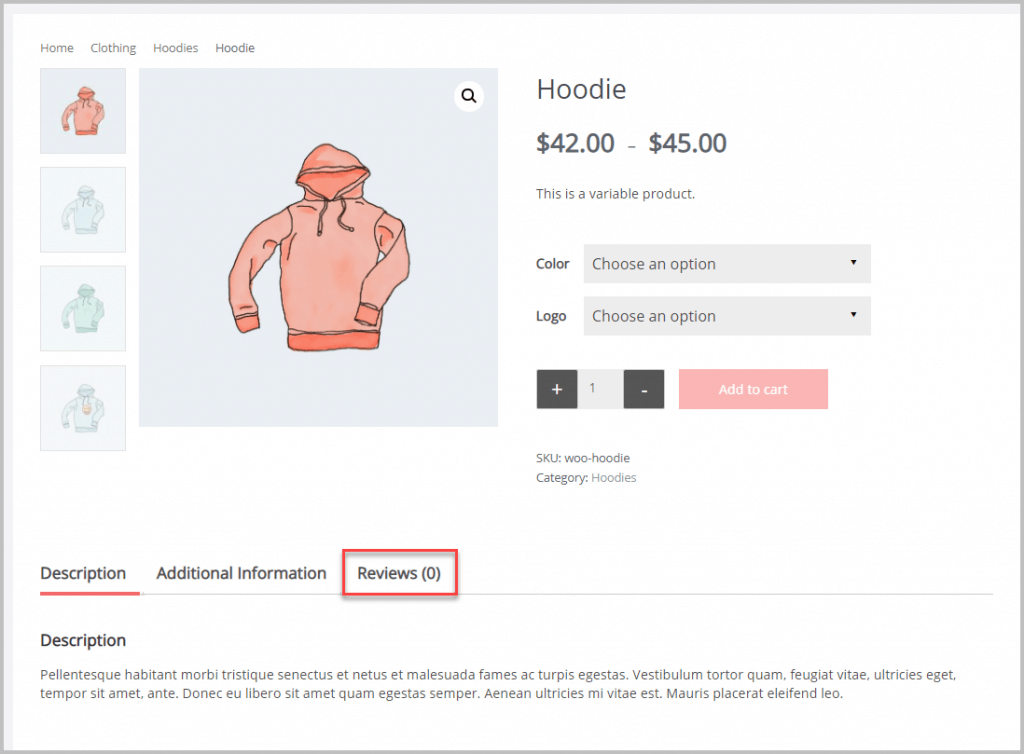
Task: Select the pink hoodie thumbnail
Action: point(82,110)
